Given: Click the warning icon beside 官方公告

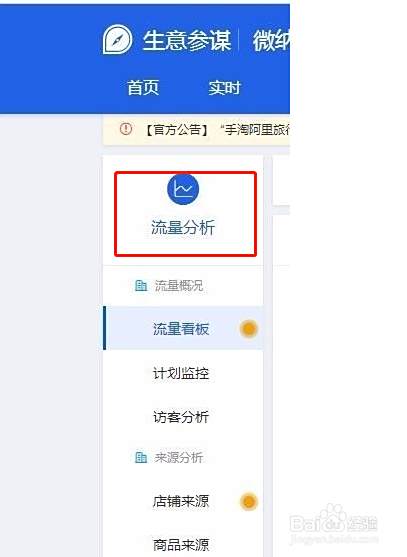Looking at the screenshot, I should pos(126,129).
